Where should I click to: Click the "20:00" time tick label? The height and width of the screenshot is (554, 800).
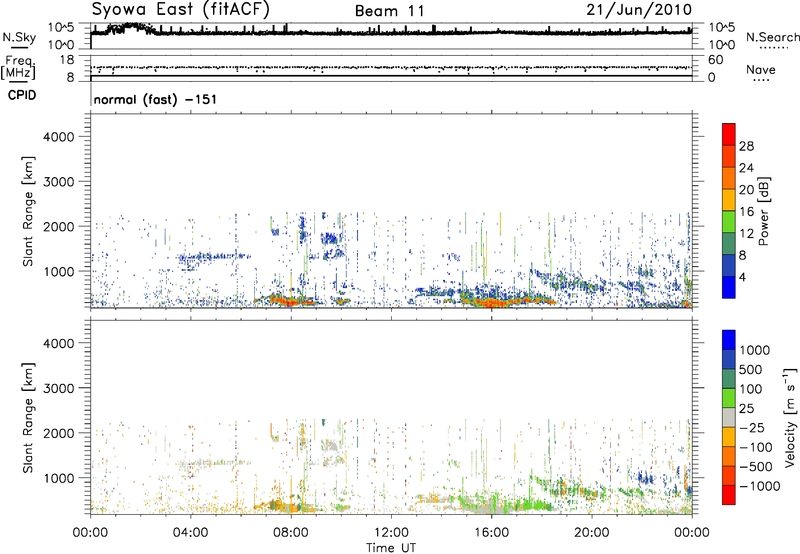(592, 533)
